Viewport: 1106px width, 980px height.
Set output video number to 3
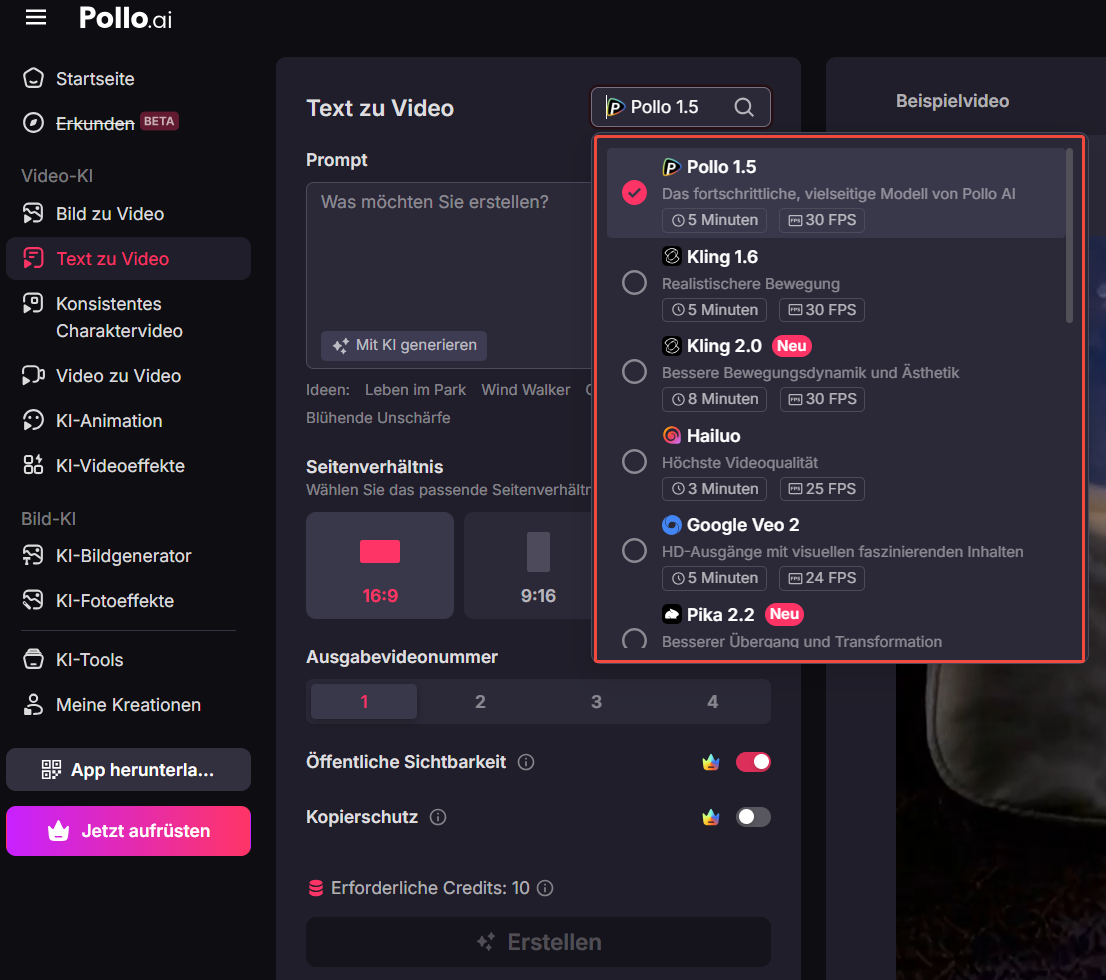597,701
